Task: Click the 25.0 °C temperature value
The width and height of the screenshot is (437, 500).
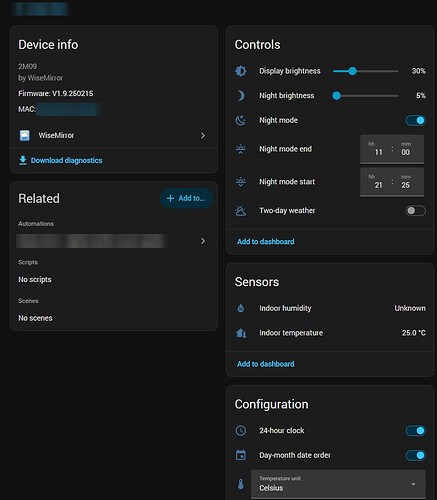Action: [x=414, y=333]
